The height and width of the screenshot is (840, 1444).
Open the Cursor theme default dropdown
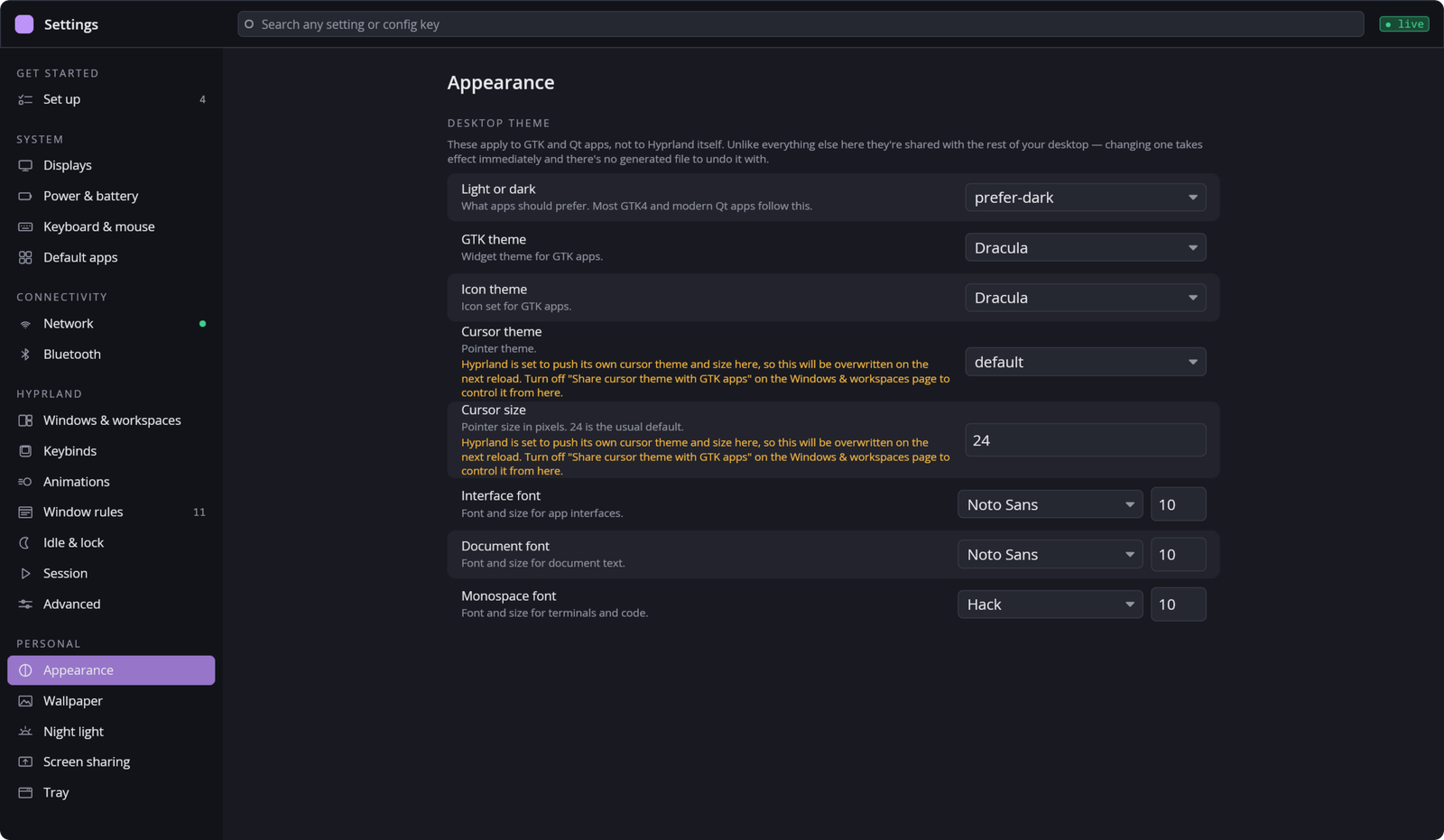click(1086, 362)
